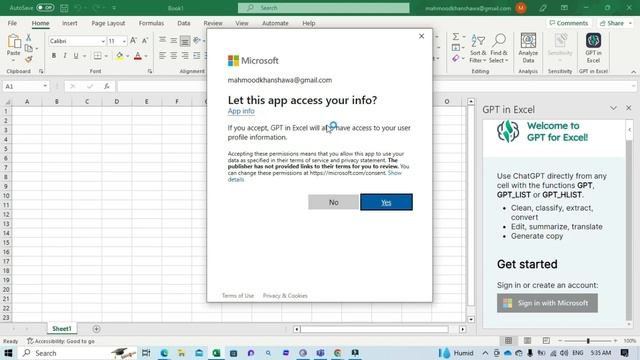Select the Sheet1 tab
The height and width of the screenshot is (360, 640).
click(62, 329)
